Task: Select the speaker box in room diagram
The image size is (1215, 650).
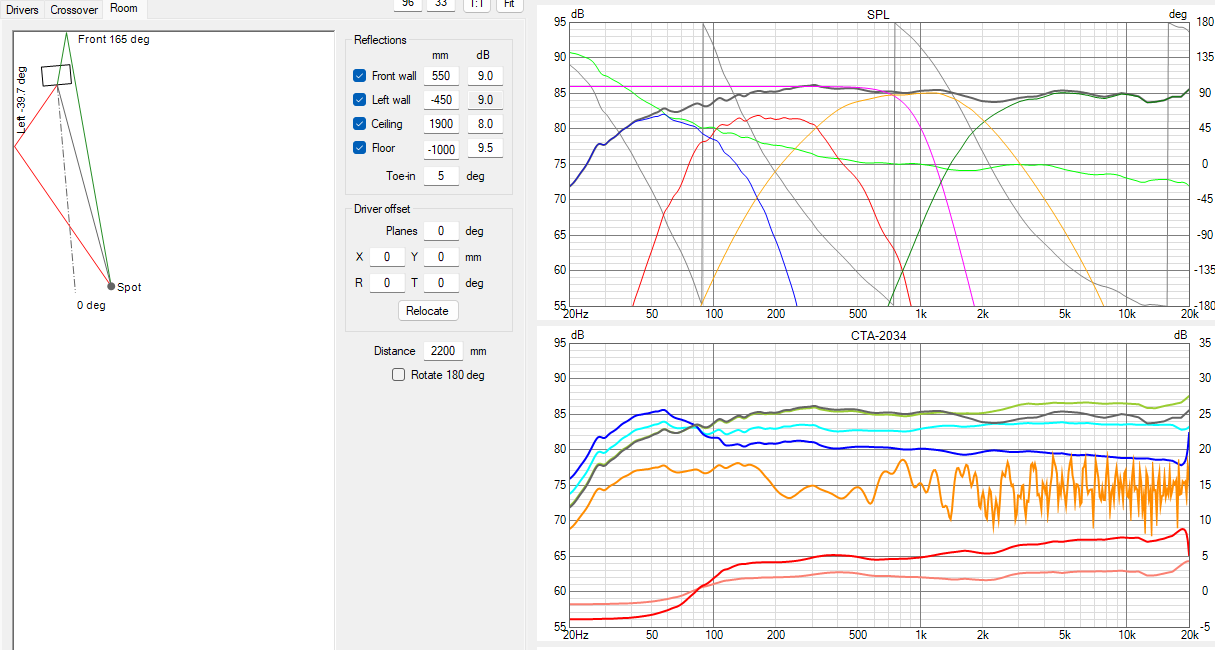Action: coord(57,75)
